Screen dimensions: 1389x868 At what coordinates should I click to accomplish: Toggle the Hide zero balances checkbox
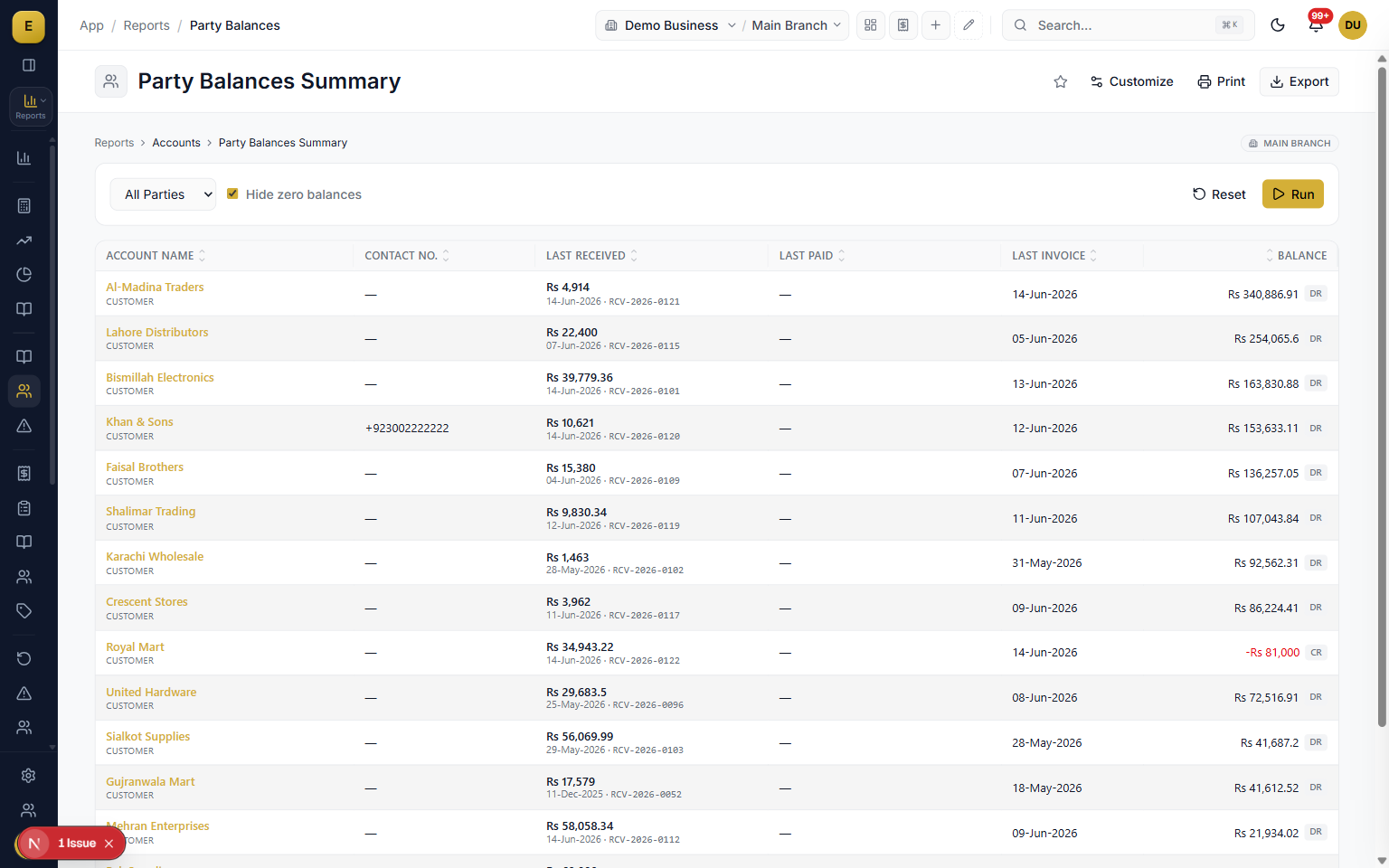232,193
